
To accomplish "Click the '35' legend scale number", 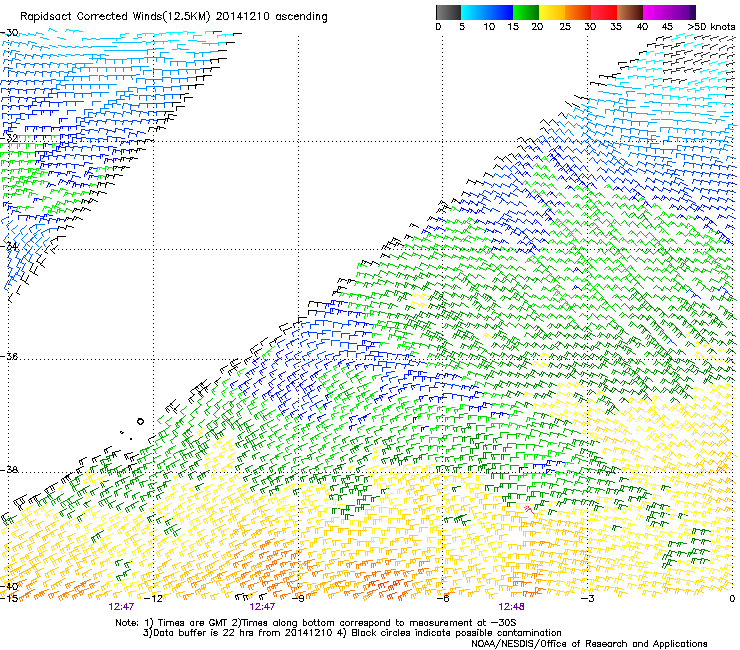I will [x=616, y=26].
